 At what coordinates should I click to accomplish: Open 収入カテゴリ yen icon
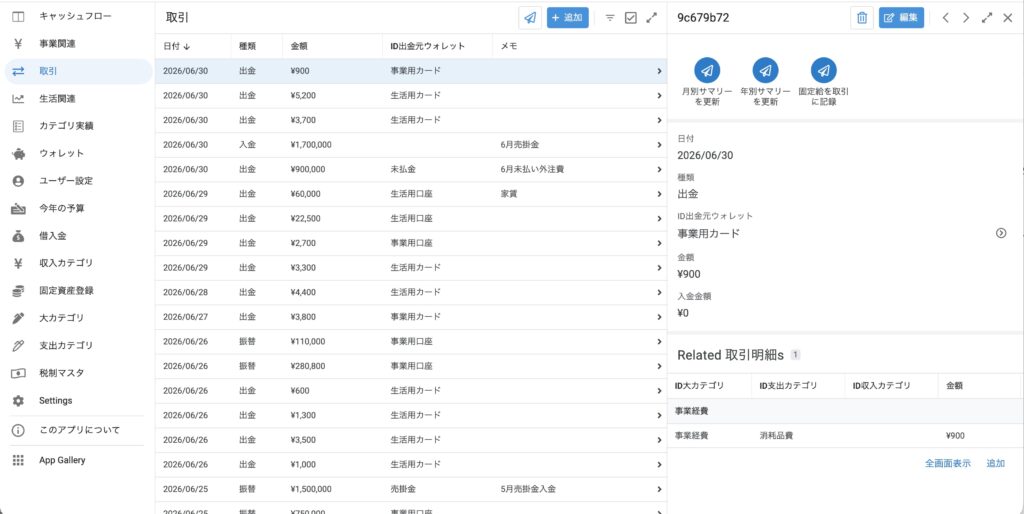point(18,263)
